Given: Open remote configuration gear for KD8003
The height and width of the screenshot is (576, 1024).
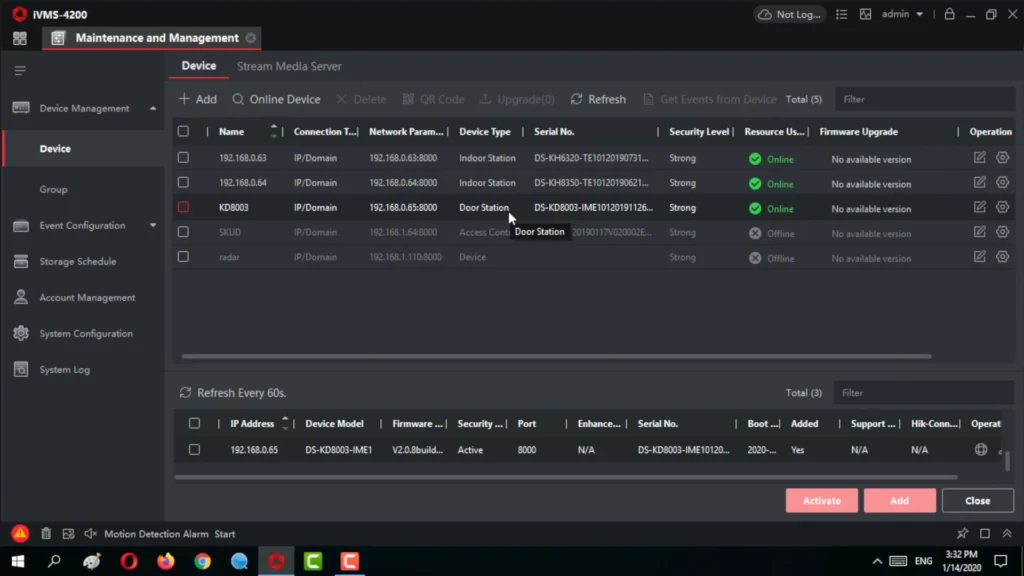Looking at the screenshot, I should pos(1002,207).
